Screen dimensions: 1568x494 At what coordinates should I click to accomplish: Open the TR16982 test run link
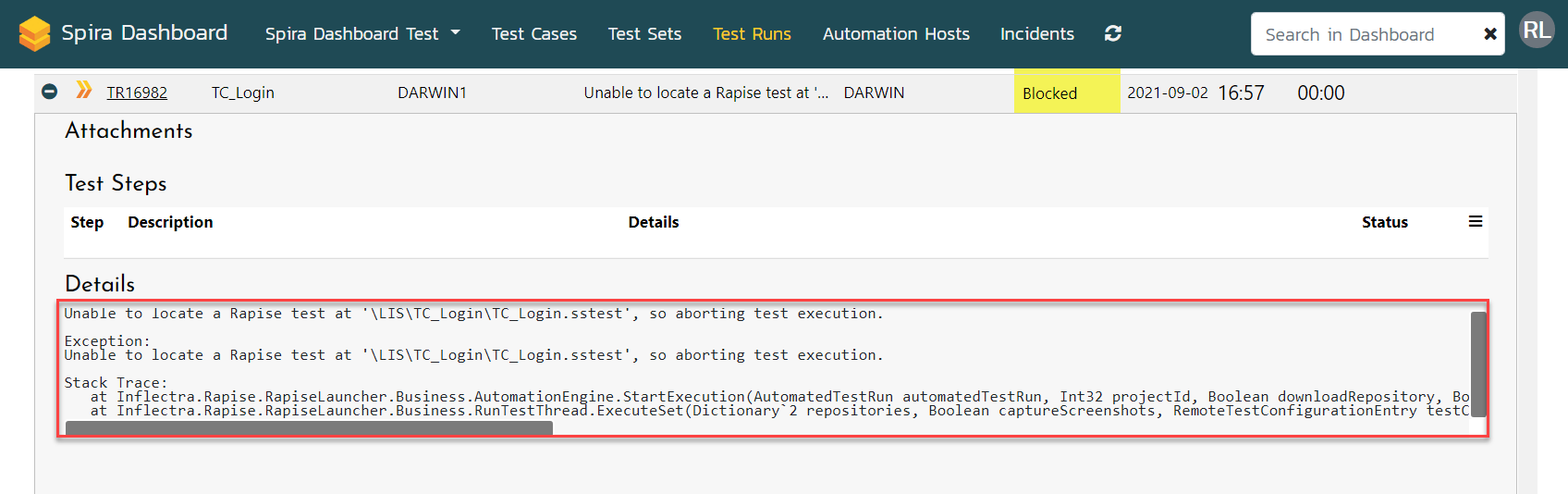(137, 93)
